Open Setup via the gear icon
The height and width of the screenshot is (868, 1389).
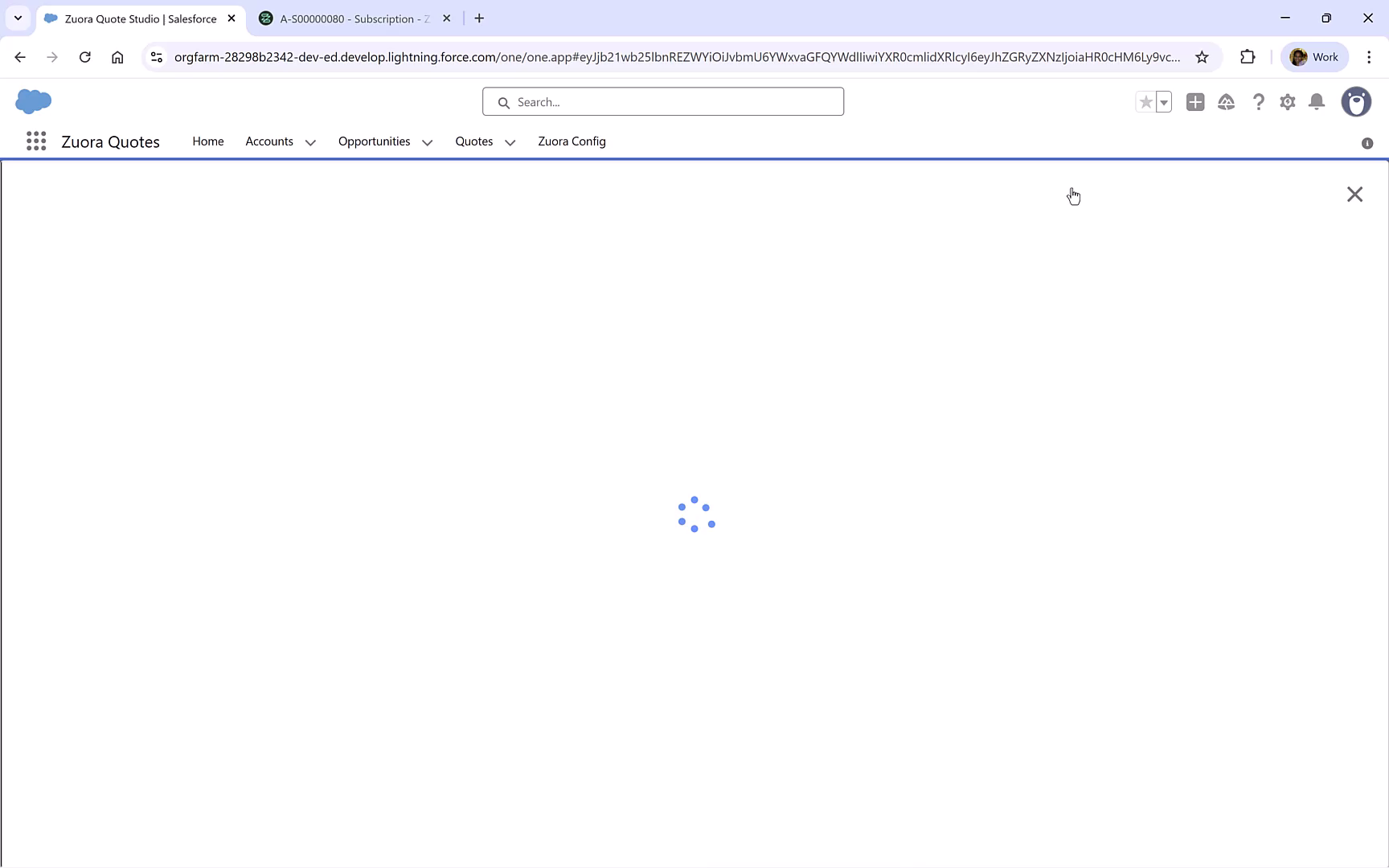click(x=1287, y=102)
